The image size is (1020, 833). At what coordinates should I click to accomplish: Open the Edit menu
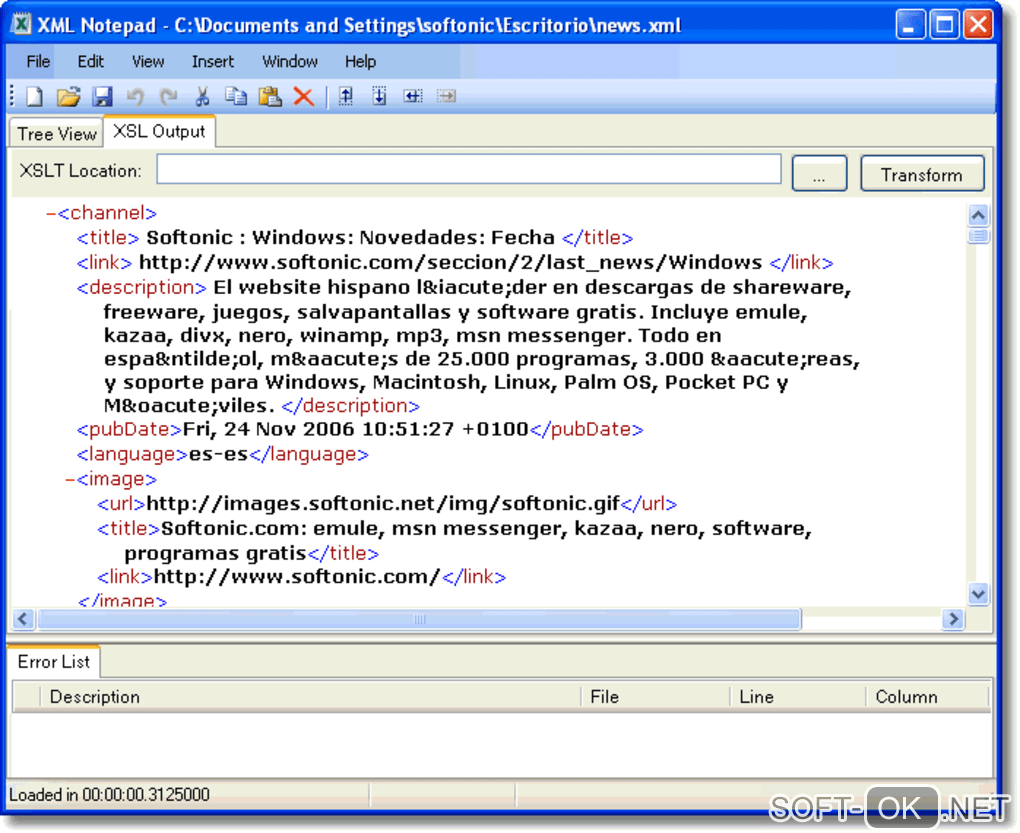pos(90,62)
